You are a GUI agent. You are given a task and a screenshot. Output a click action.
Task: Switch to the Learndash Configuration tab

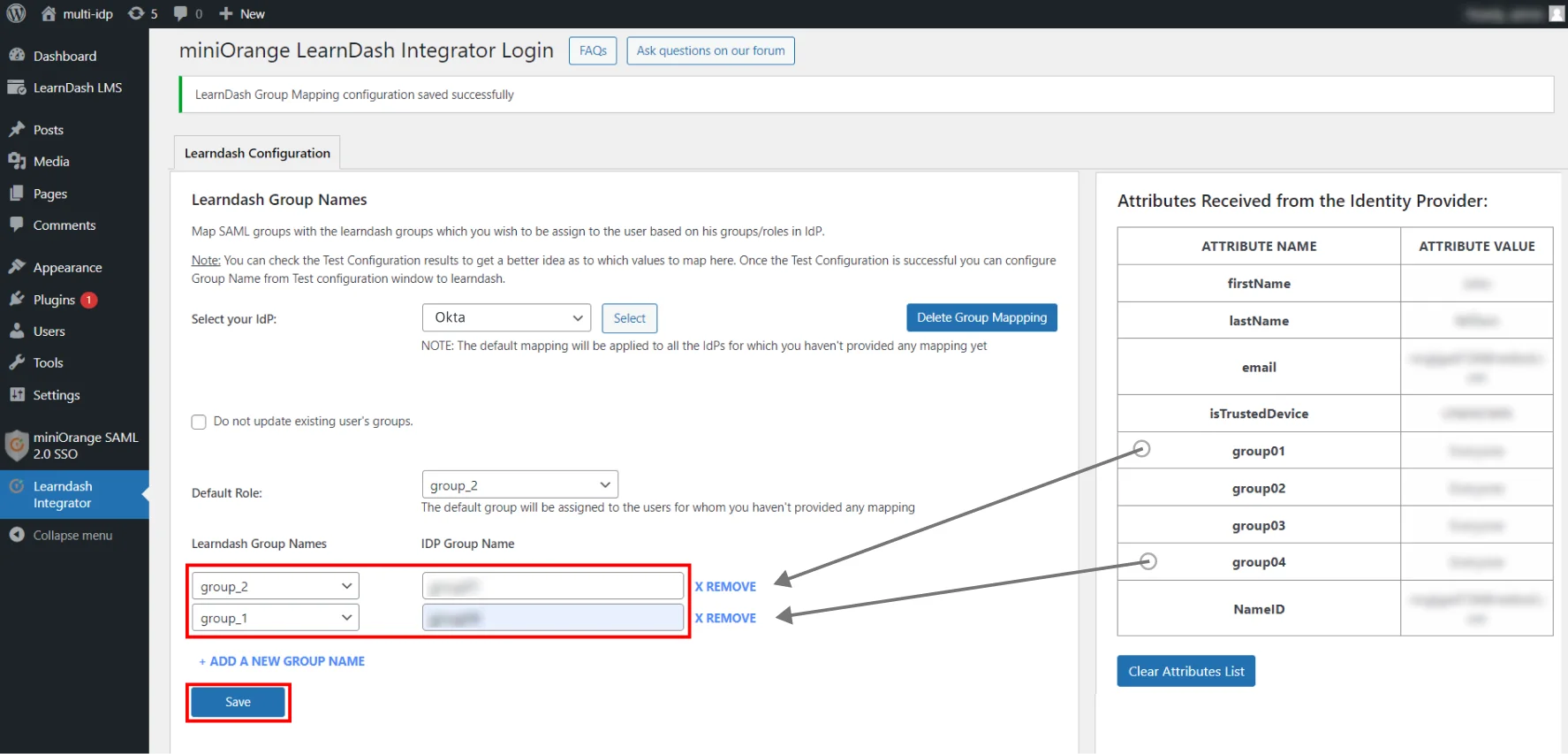pos(257,153)
